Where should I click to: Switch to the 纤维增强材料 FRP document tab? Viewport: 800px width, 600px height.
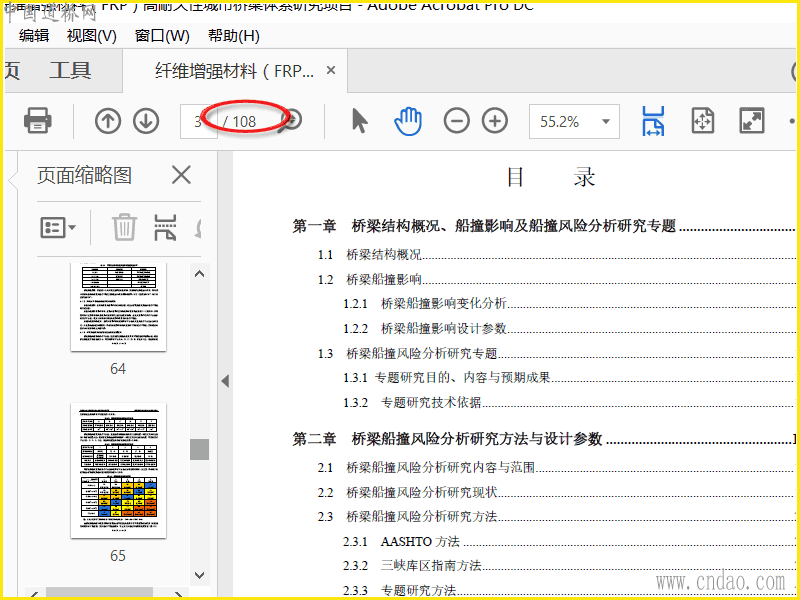pyautogui.click(x=234, y=71)
